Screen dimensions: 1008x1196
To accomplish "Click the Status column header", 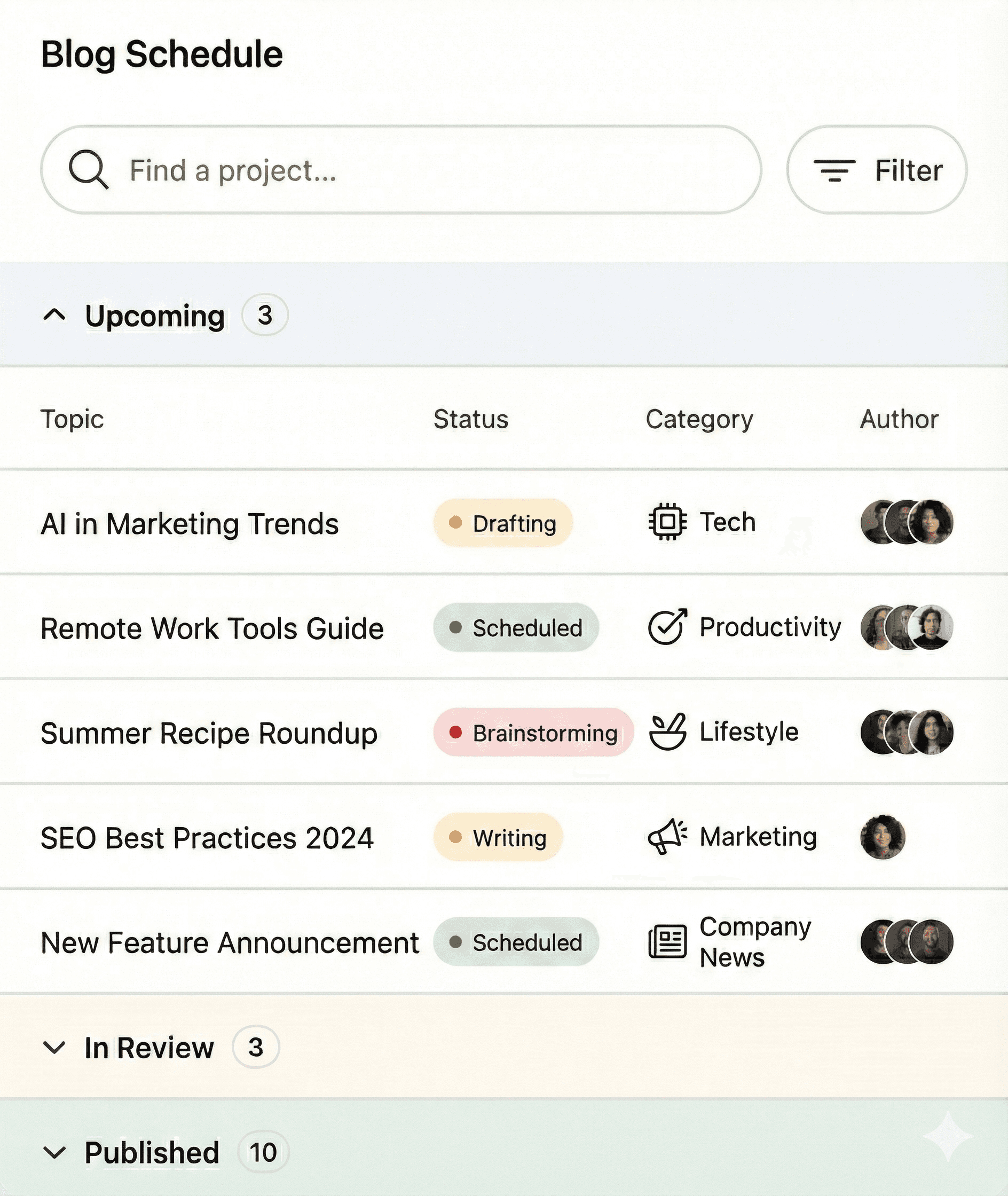I will 470,419.
